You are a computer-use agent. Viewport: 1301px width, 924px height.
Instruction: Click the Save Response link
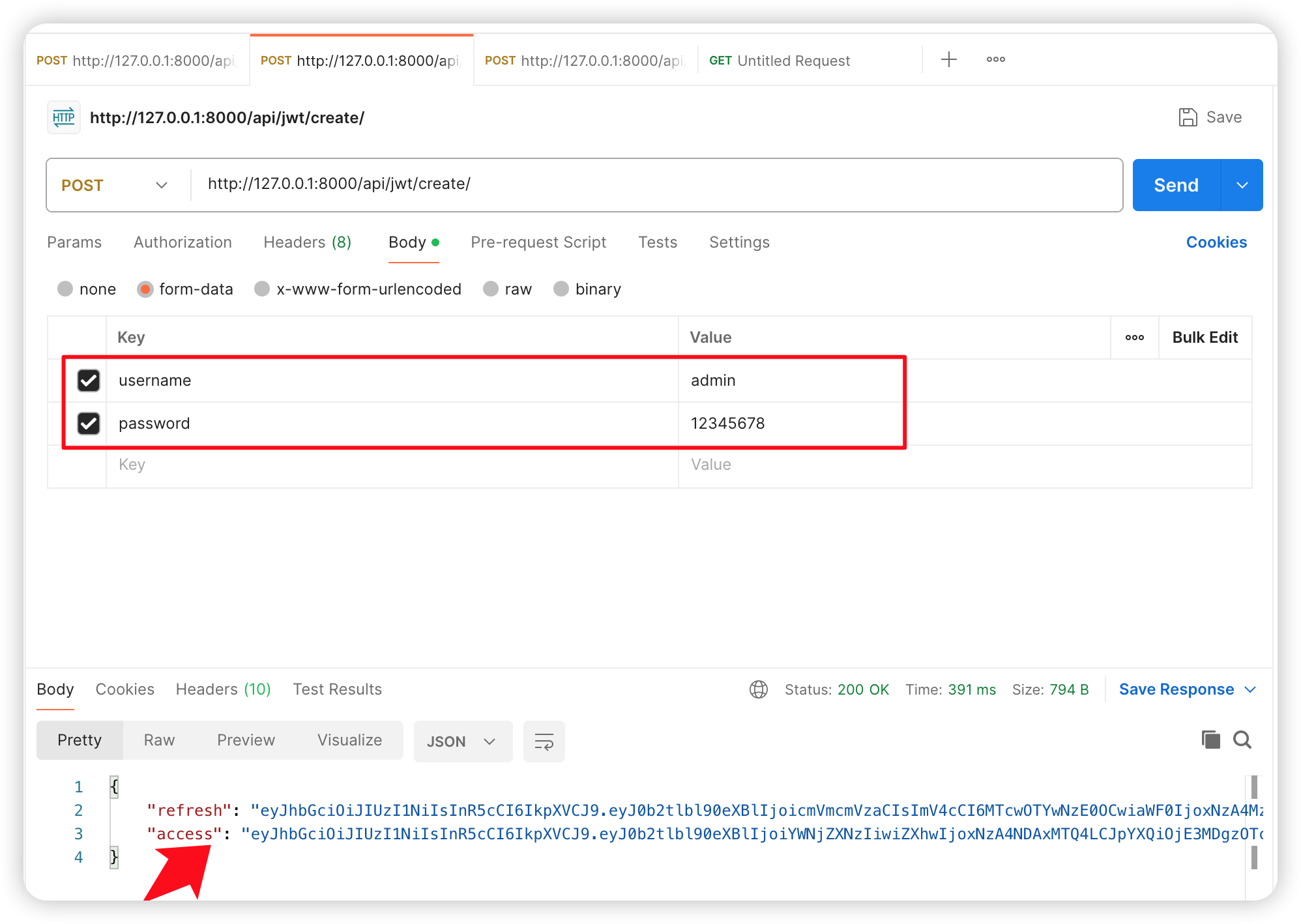click(x=1176, y=689)
